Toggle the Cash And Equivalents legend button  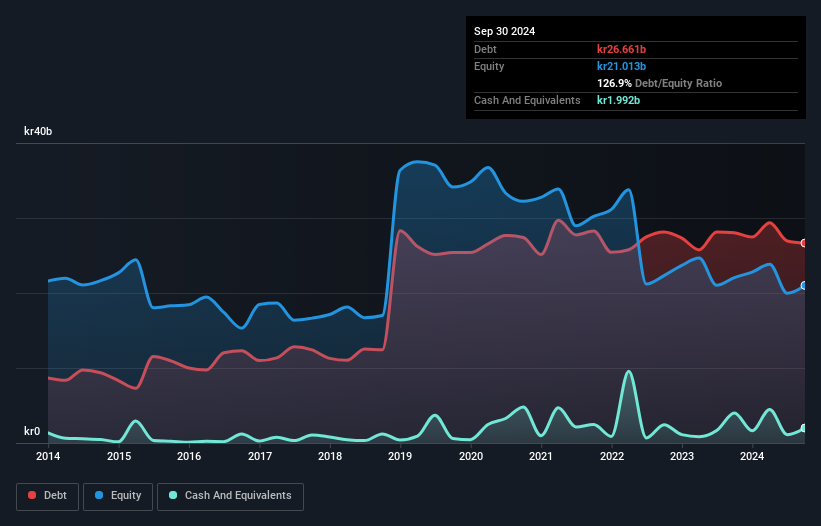pyautogui.click(x=230, y=496)
